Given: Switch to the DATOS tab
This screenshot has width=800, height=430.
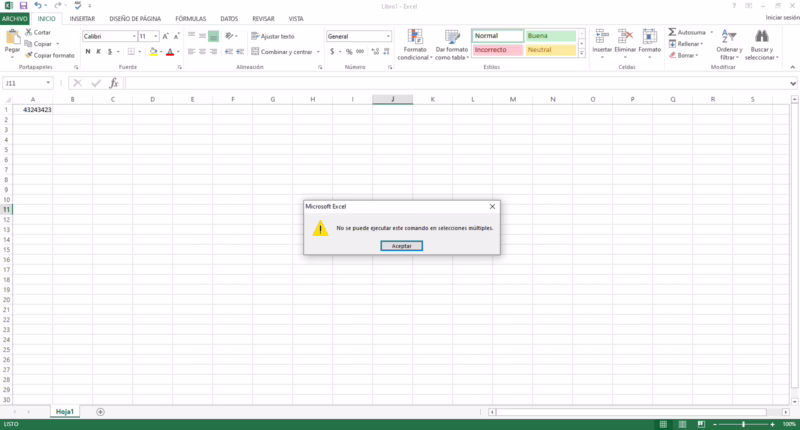Looking at the screenshot, I should coord(229,18).
